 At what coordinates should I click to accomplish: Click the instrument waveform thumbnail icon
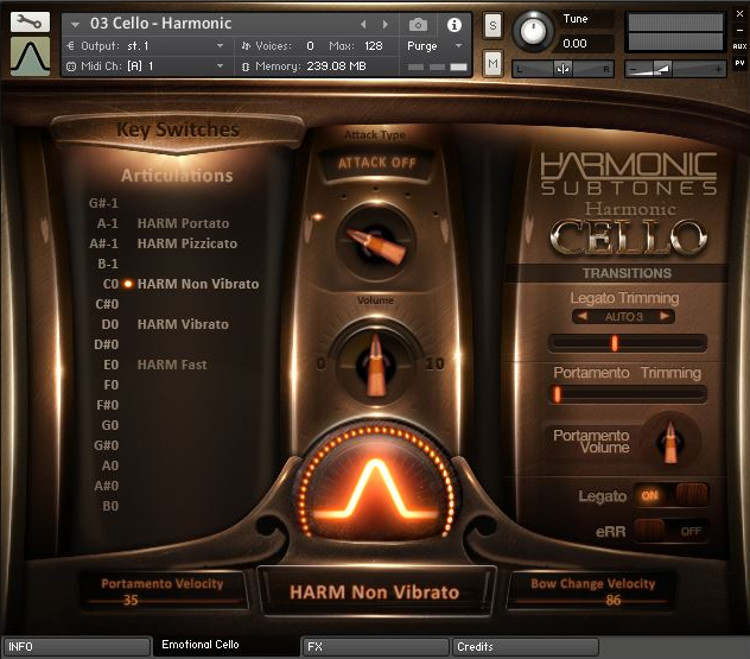coord(30,56)
